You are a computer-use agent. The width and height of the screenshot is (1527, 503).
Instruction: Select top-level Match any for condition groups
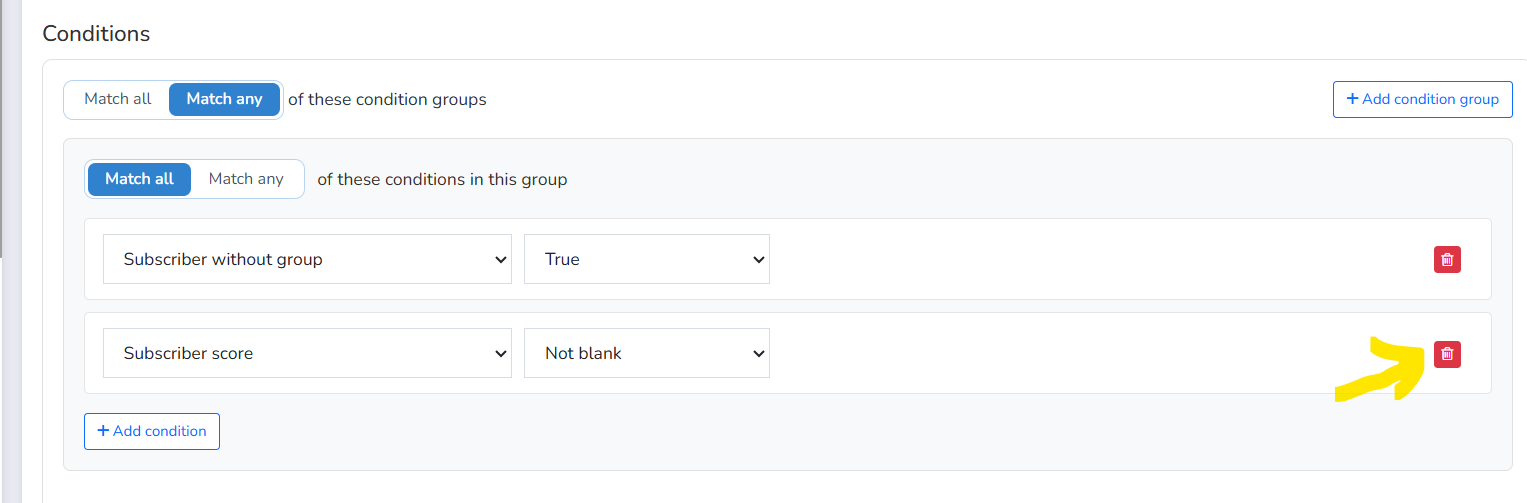click(224, 99)
